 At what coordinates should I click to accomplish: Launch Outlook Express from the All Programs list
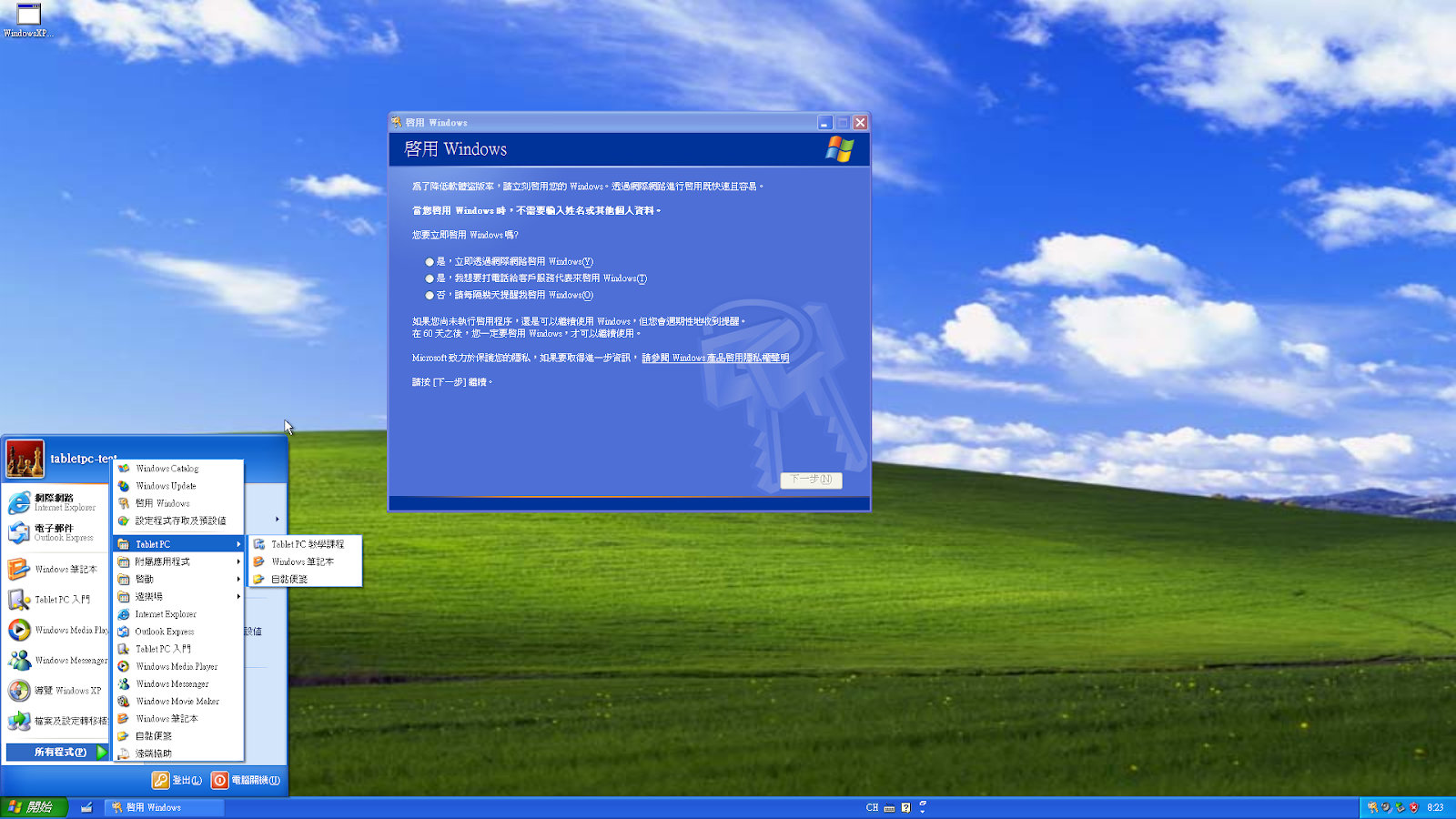(x=178, y=632)
